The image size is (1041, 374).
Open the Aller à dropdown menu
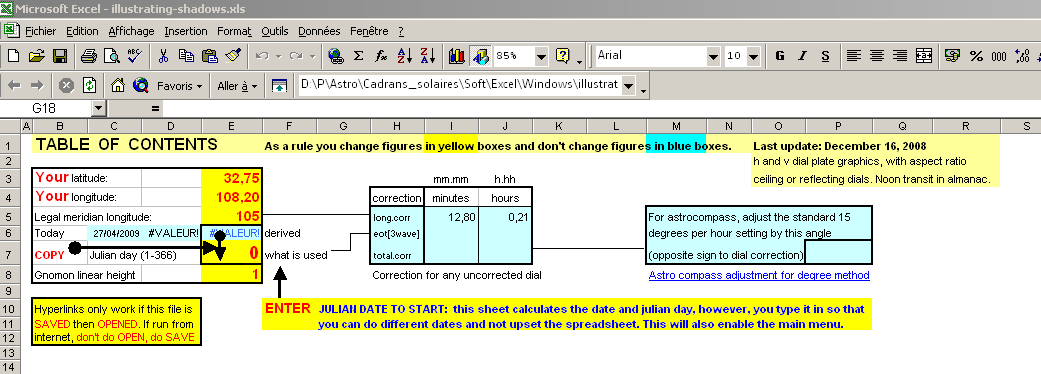237,86
